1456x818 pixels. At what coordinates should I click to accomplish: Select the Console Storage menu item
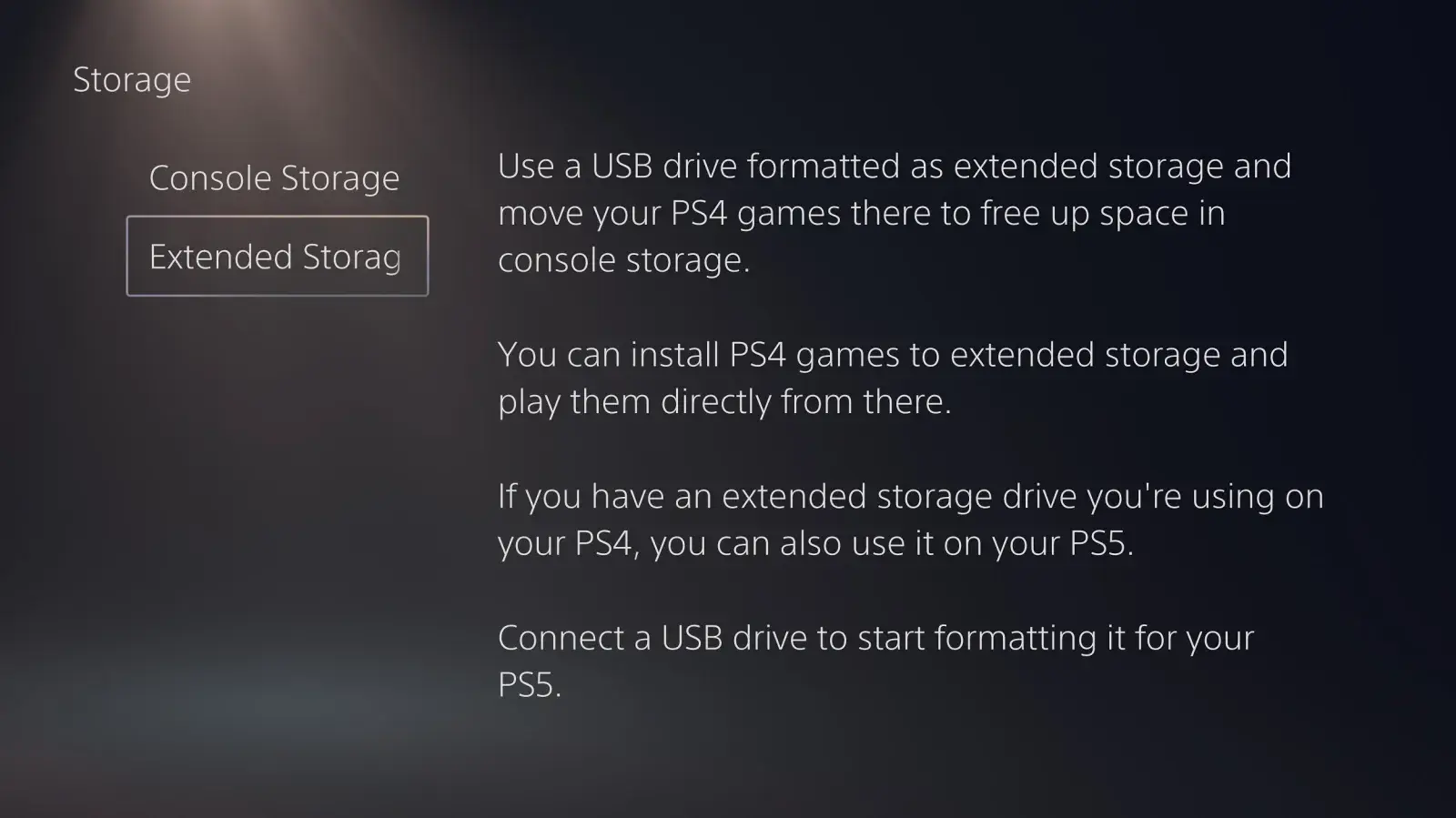tap(274, 178)
